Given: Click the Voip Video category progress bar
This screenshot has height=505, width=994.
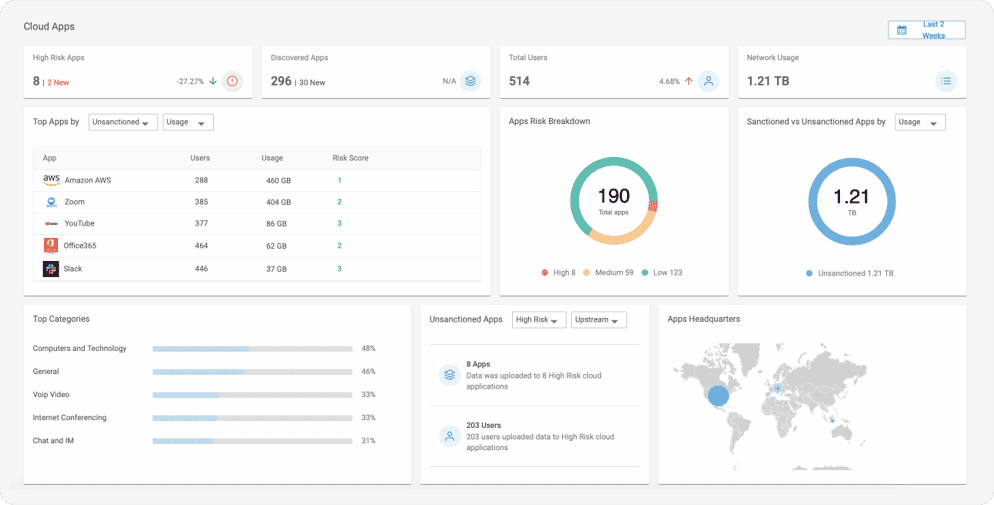Looking at the screenshot, I should tap(252, 395).
